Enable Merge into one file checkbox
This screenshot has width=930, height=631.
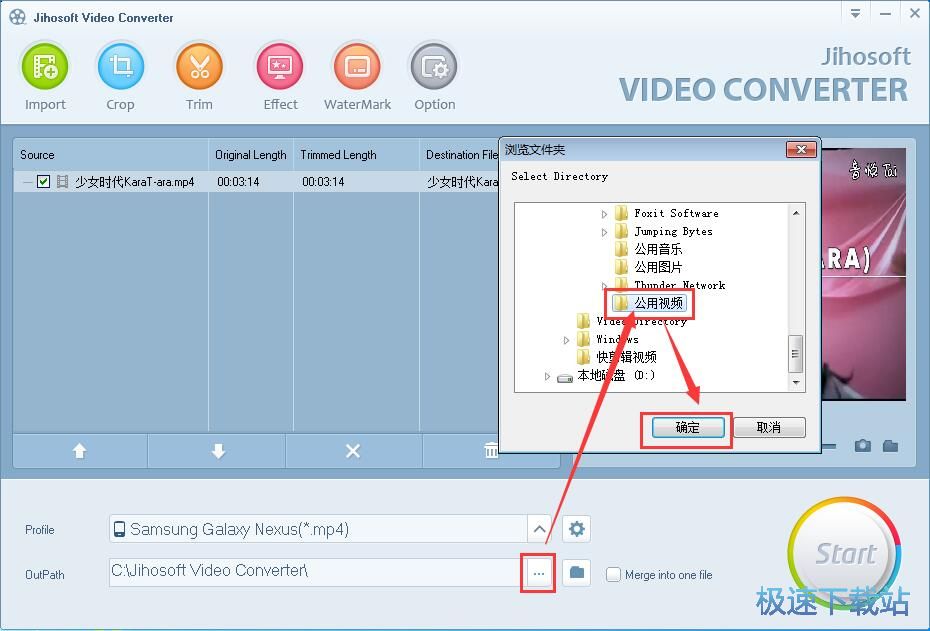(x=613, y=575)
